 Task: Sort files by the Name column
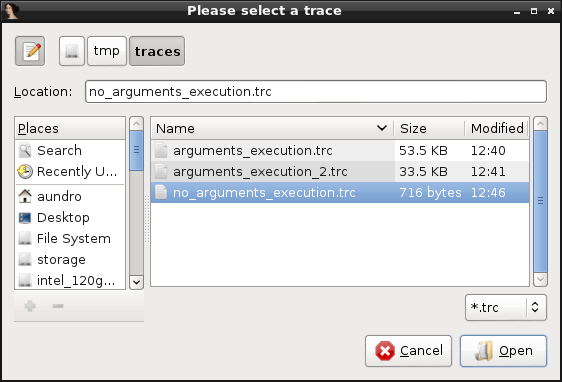pos(272,128)
